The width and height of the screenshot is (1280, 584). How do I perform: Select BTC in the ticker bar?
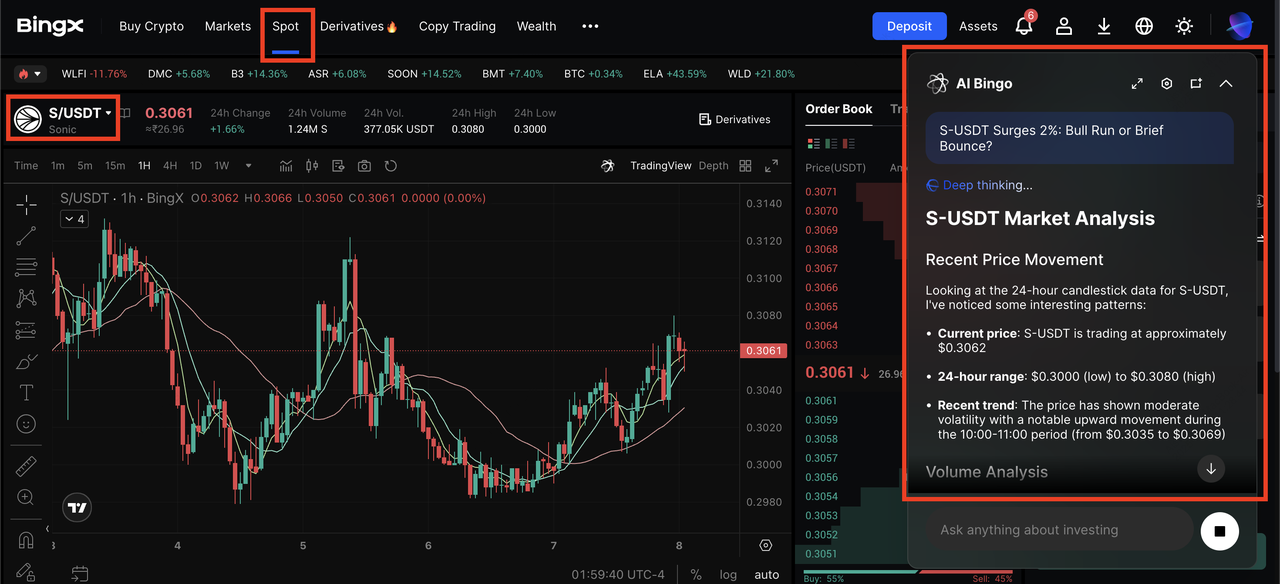coord(593,74)
